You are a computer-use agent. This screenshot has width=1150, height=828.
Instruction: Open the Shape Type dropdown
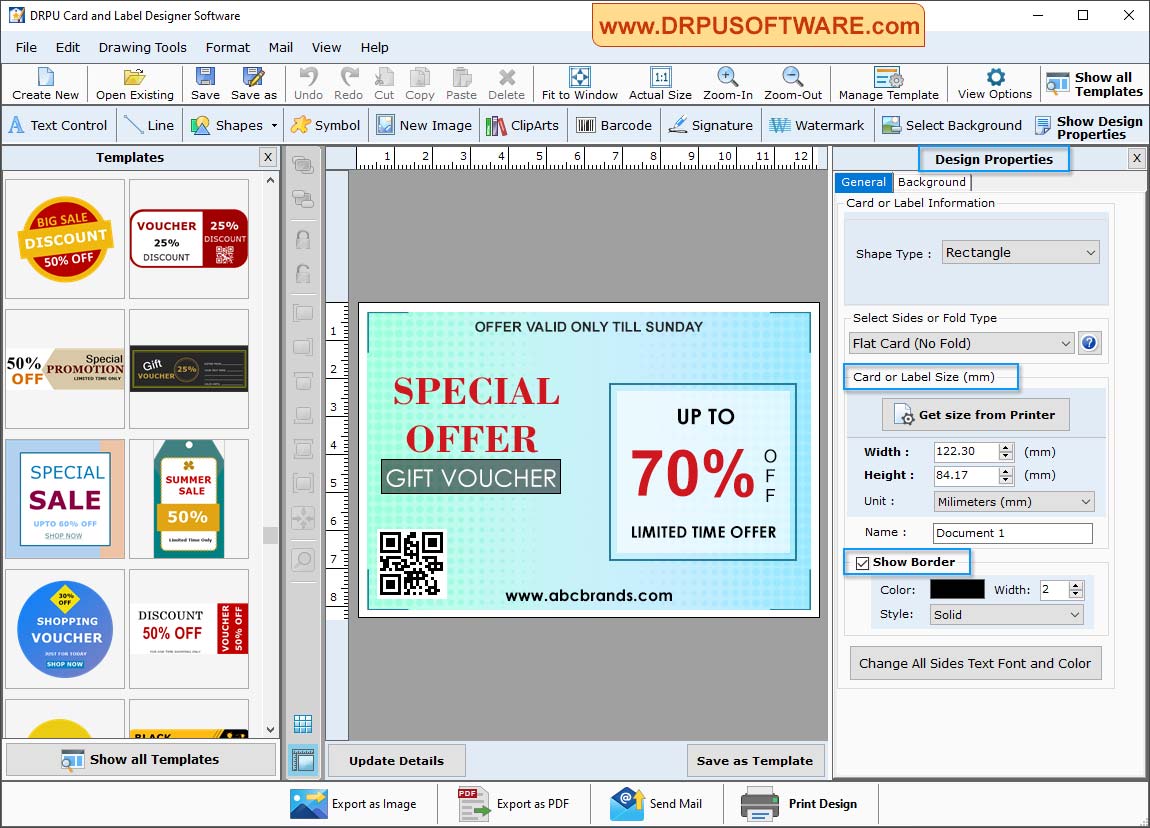[1019, 252]
